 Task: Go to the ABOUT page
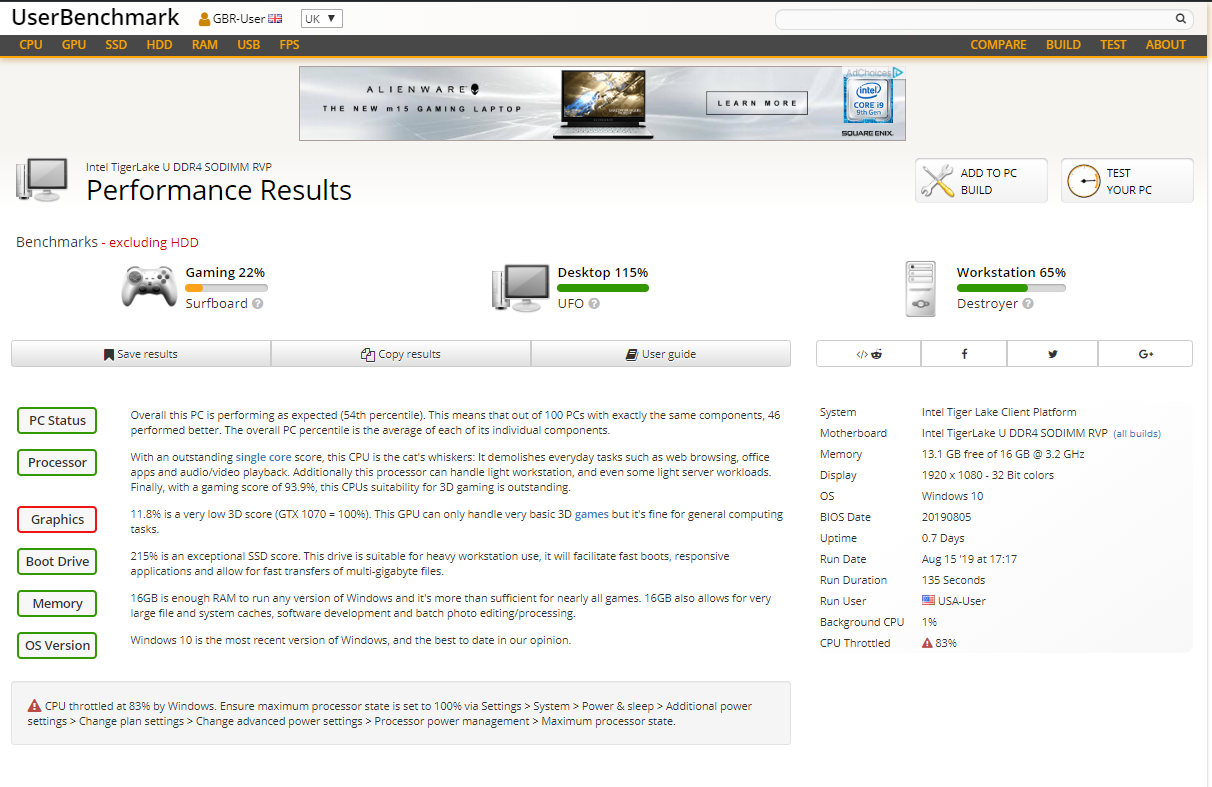tap(1166, 45)
